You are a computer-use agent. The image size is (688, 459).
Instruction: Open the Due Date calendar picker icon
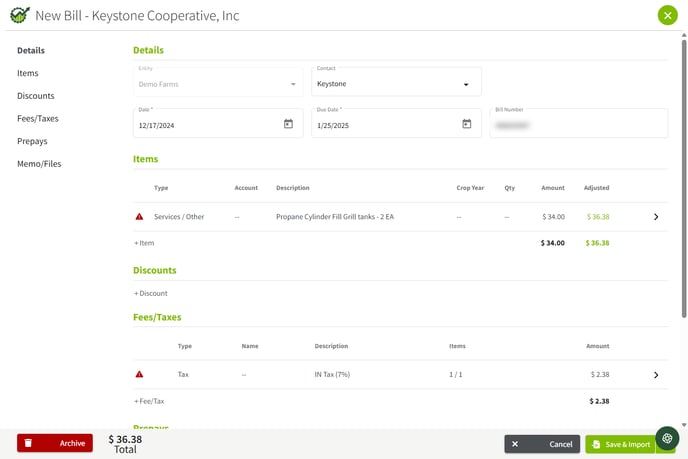click(x=467, y=124)
